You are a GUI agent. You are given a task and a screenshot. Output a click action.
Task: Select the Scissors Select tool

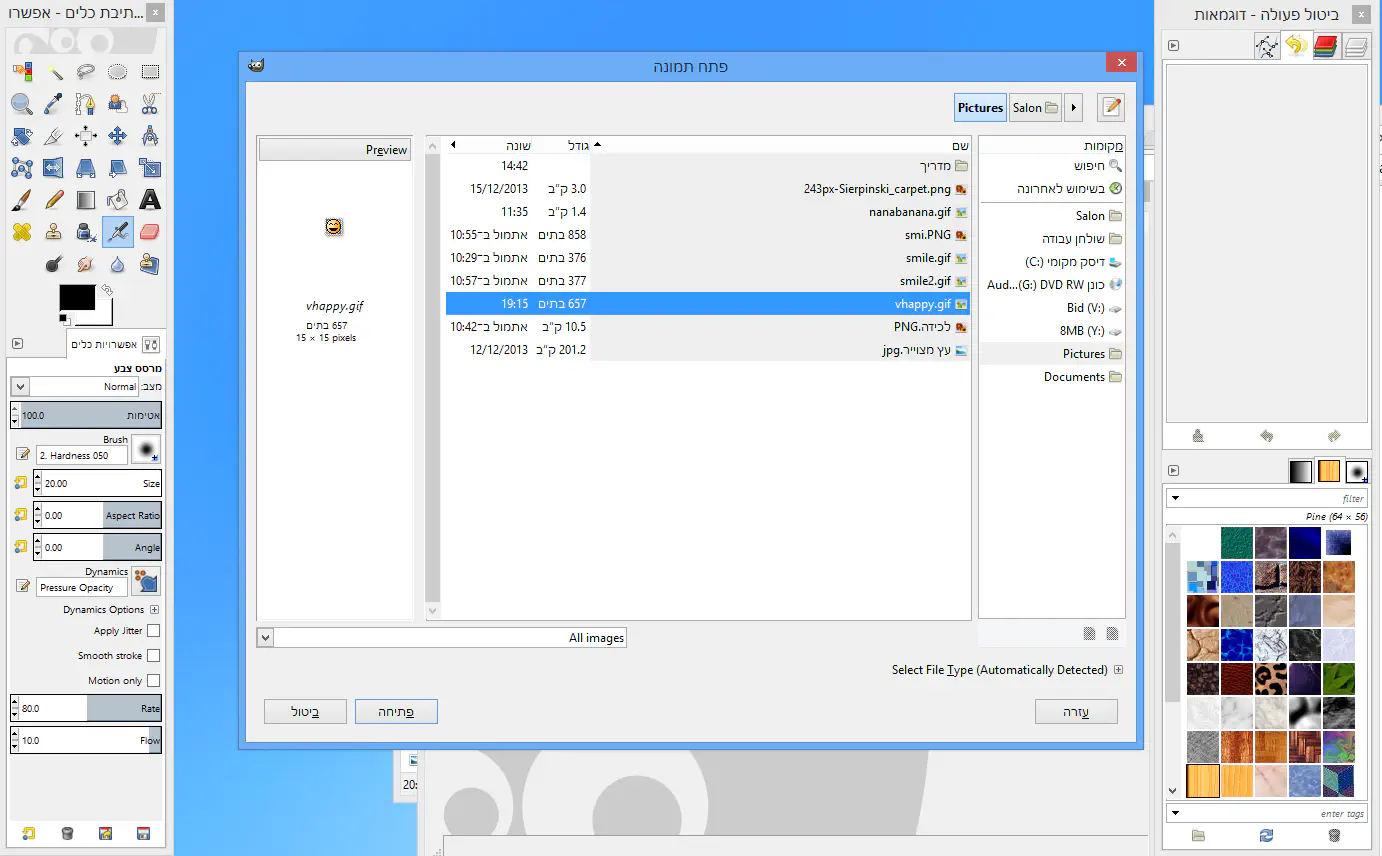click(149, 103)
